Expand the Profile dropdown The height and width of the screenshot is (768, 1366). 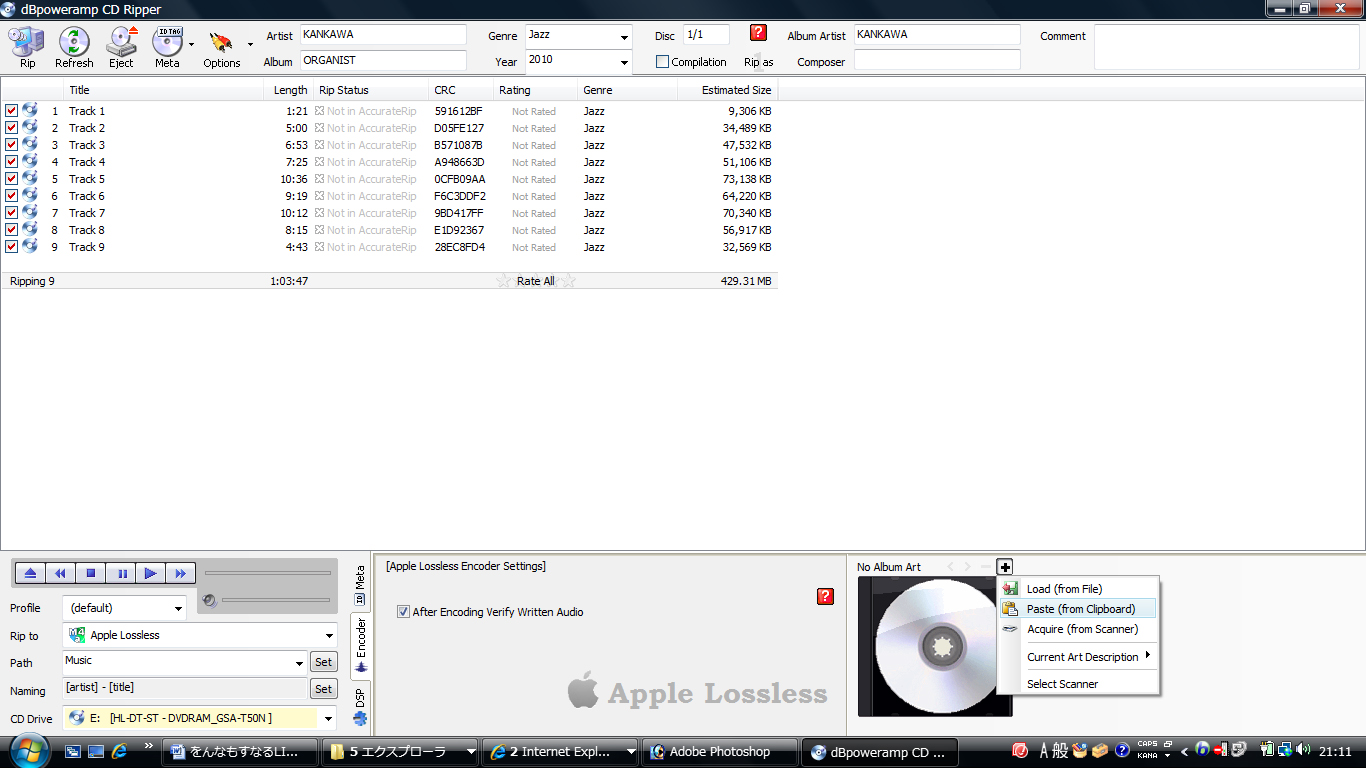pos(178,608)
